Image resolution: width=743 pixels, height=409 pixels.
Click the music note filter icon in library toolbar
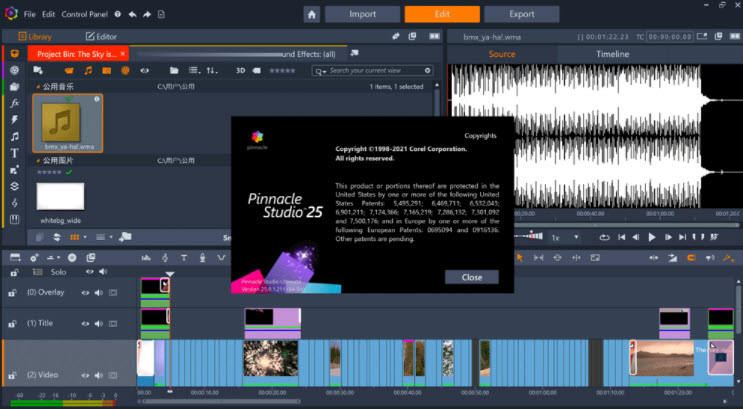(88, 71)
